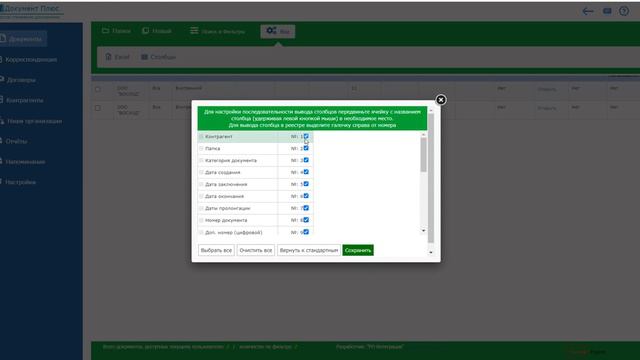Select the Дата окончания row label
Image resolution: width=640 pixels, height=360 pixels.
click(224, 196)
